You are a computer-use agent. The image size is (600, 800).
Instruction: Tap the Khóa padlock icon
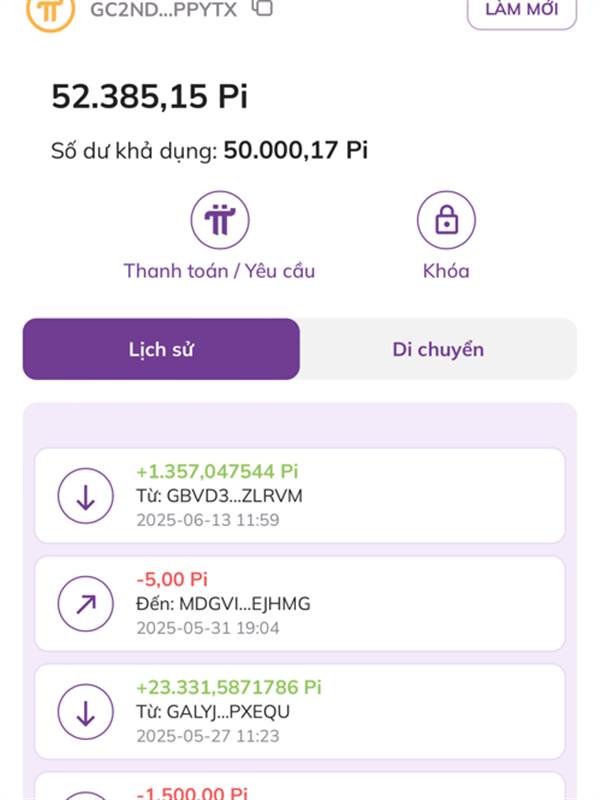point(446,220)
